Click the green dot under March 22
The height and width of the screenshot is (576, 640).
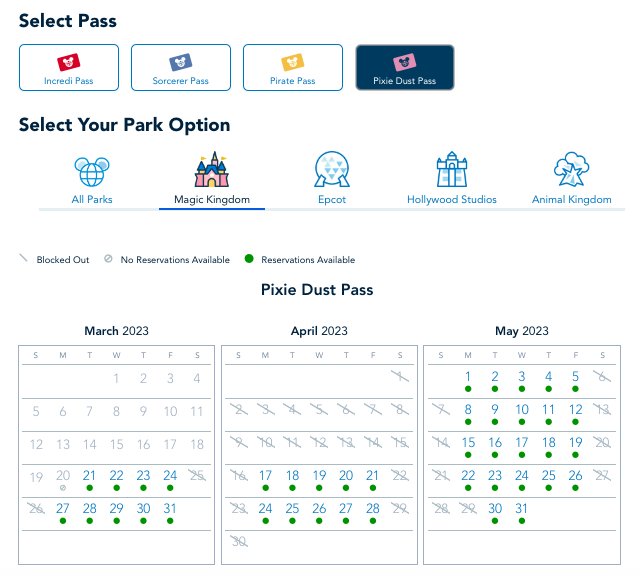(117, 488)
